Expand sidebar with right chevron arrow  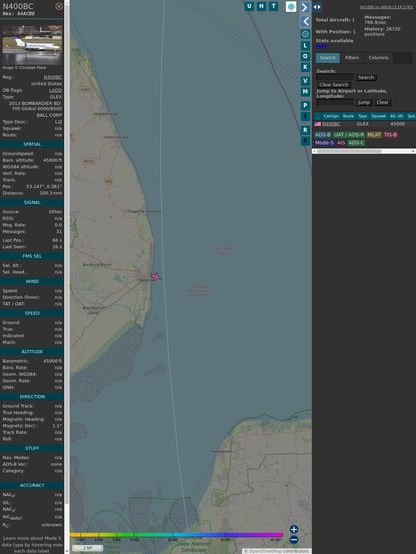[305, 7]
